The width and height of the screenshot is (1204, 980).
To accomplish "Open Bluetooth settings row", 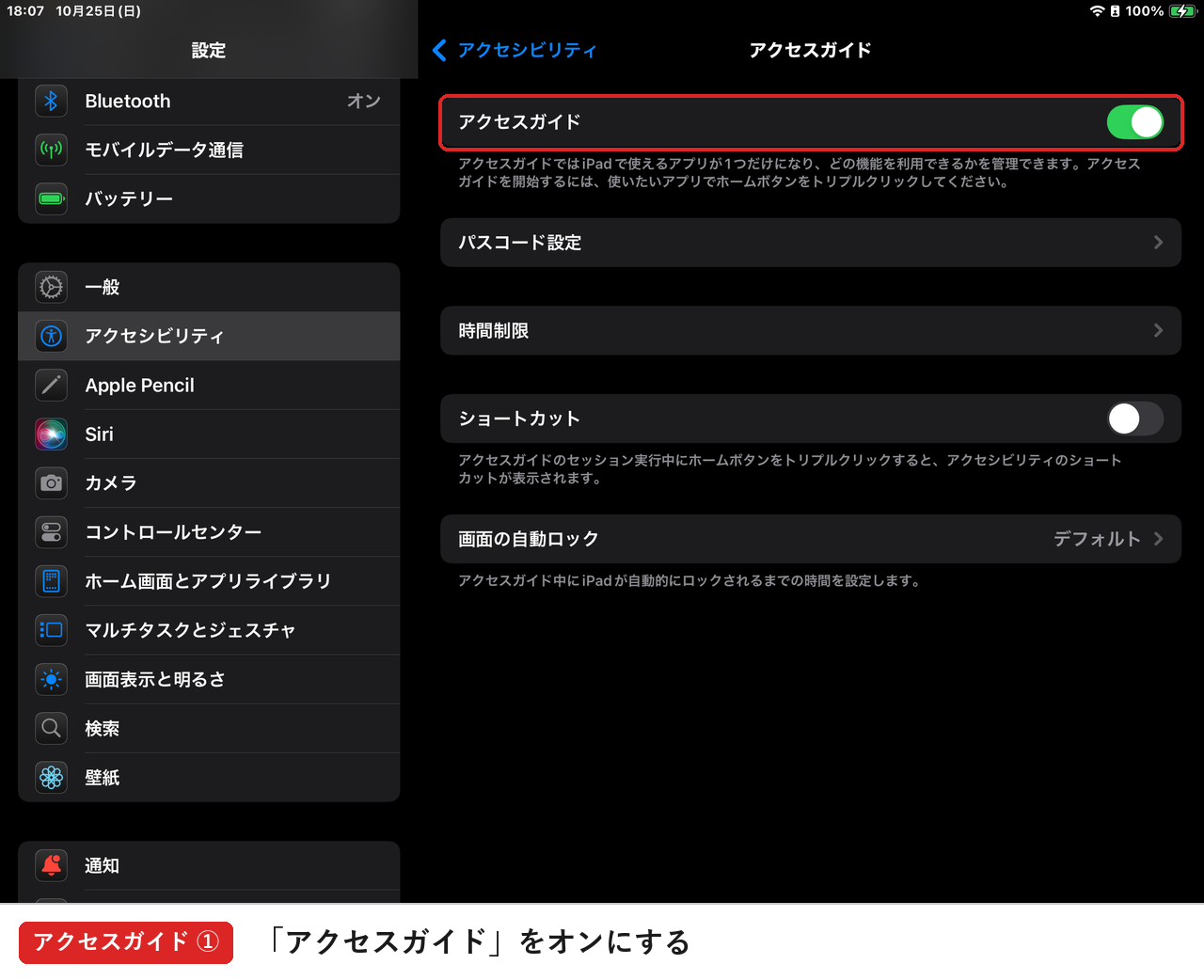I will coord(209,101).
